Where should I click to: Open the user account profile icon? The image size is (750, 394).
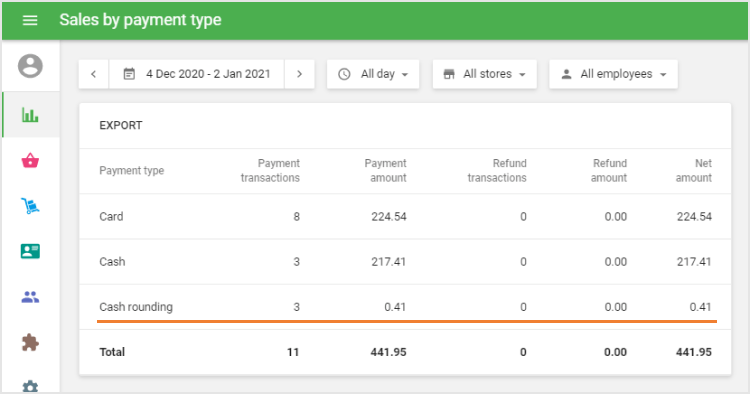coord(30,66)
